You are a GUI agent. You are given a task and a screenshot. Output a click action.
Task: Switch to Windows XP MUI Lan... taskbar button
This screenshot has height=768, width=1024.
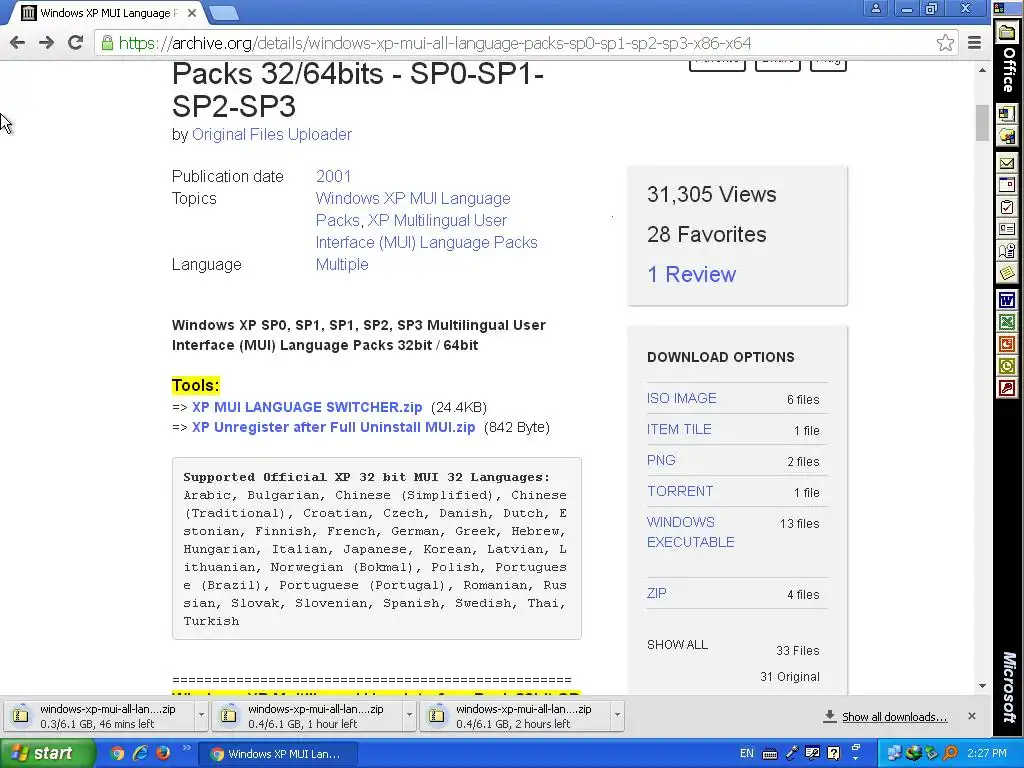(278, 754)
